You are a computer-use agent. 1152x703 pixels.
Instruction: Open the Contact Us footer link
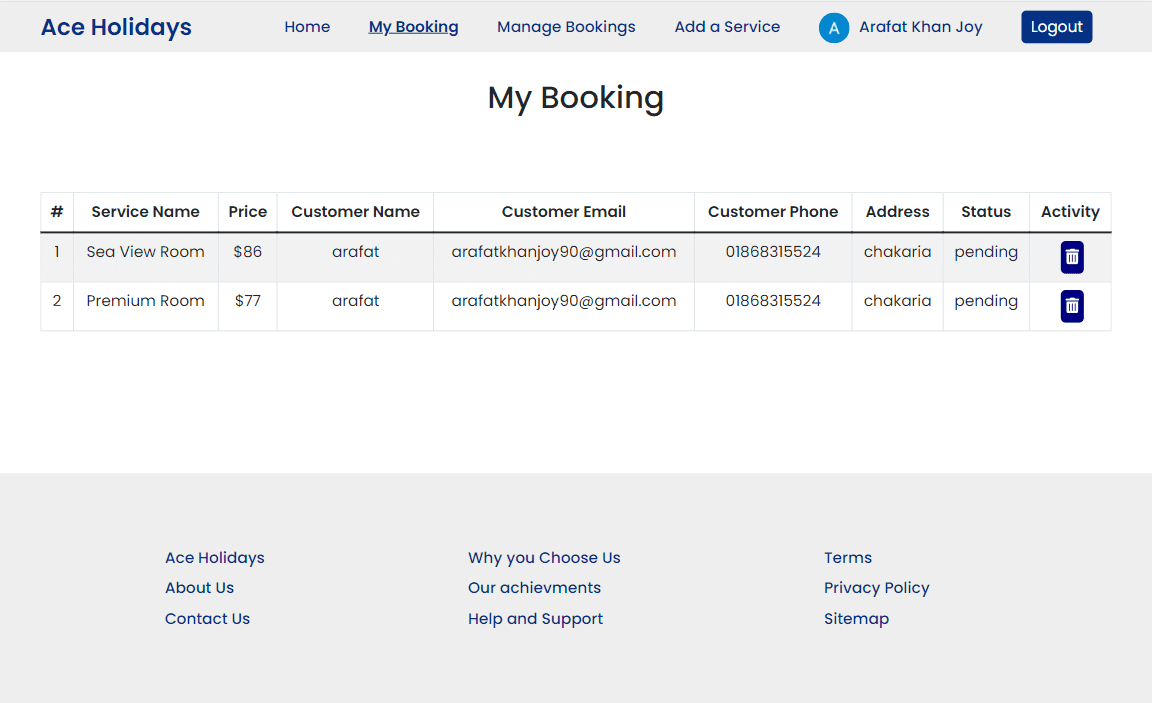(207, 619)
